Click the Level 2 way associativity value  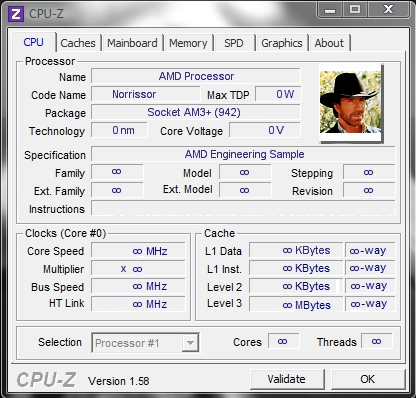pyautogui.click(x=370, y=286)
